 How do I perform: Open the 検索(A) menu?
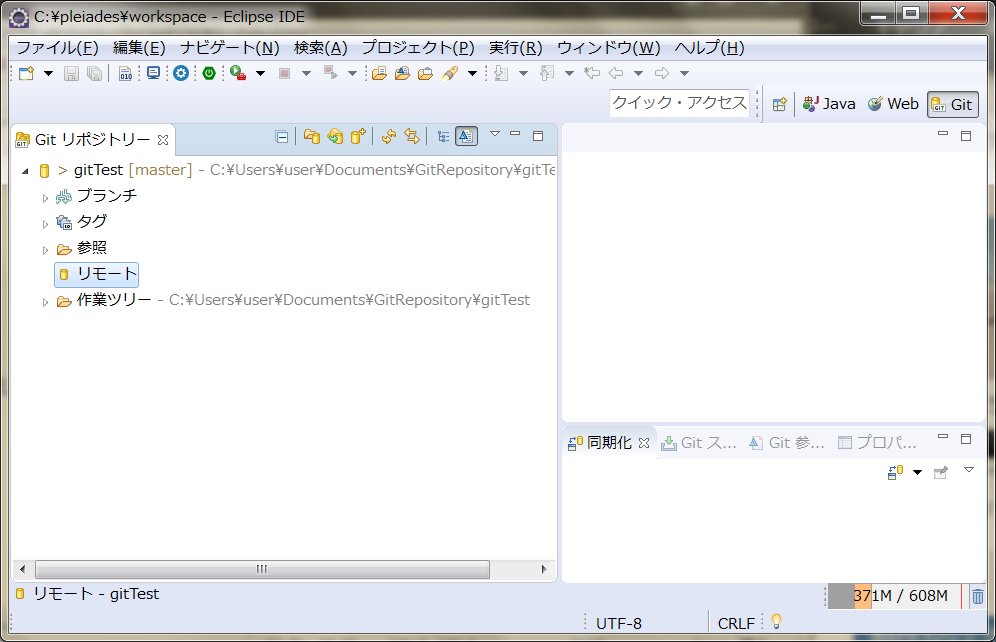click(x=320, y=48)
